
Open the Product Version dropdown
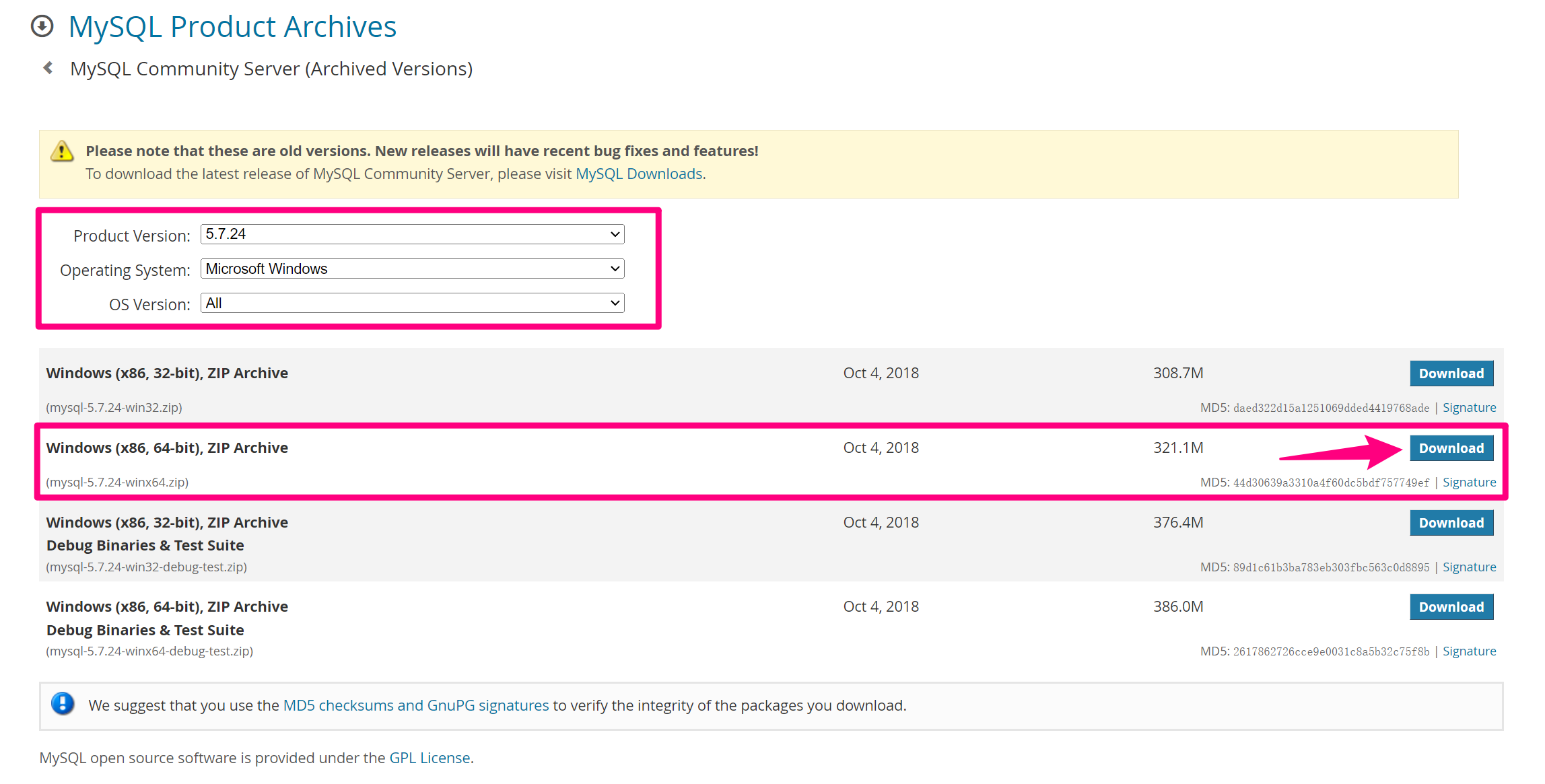click(x=412, y=234)
